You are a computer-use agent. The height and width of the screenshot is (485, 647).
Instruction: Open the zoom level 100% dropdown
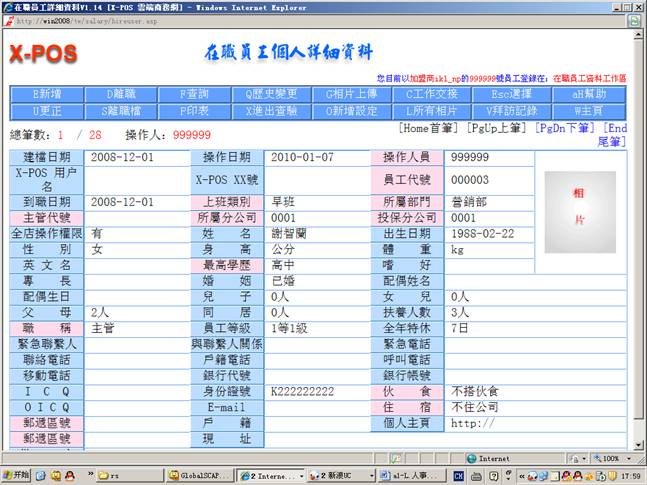pyautogui.click(x=608, y=458)
